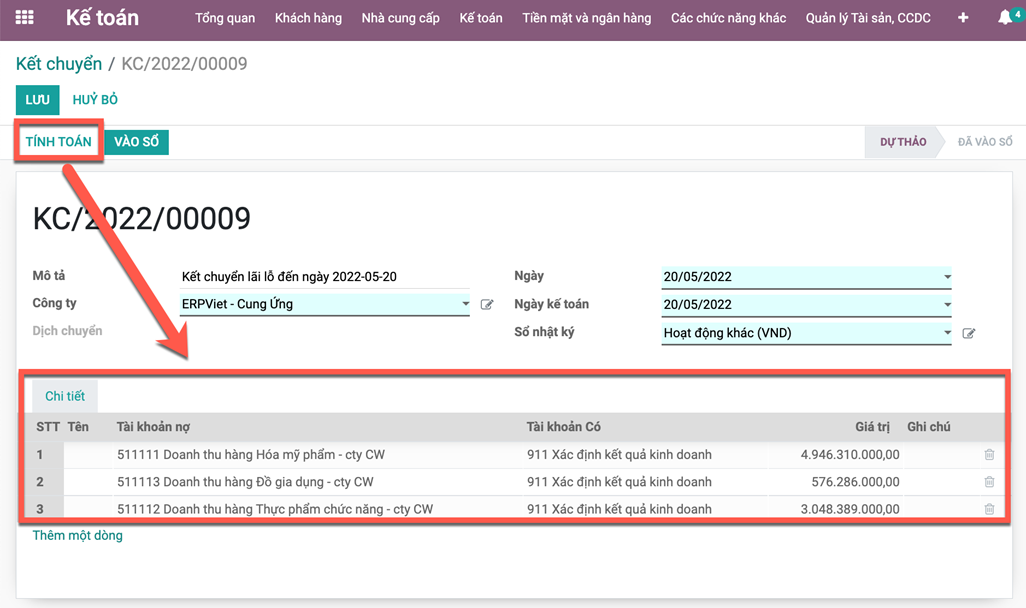
Task: Select the DỰ THẢO status stage
Action: (x=903, y=141)
